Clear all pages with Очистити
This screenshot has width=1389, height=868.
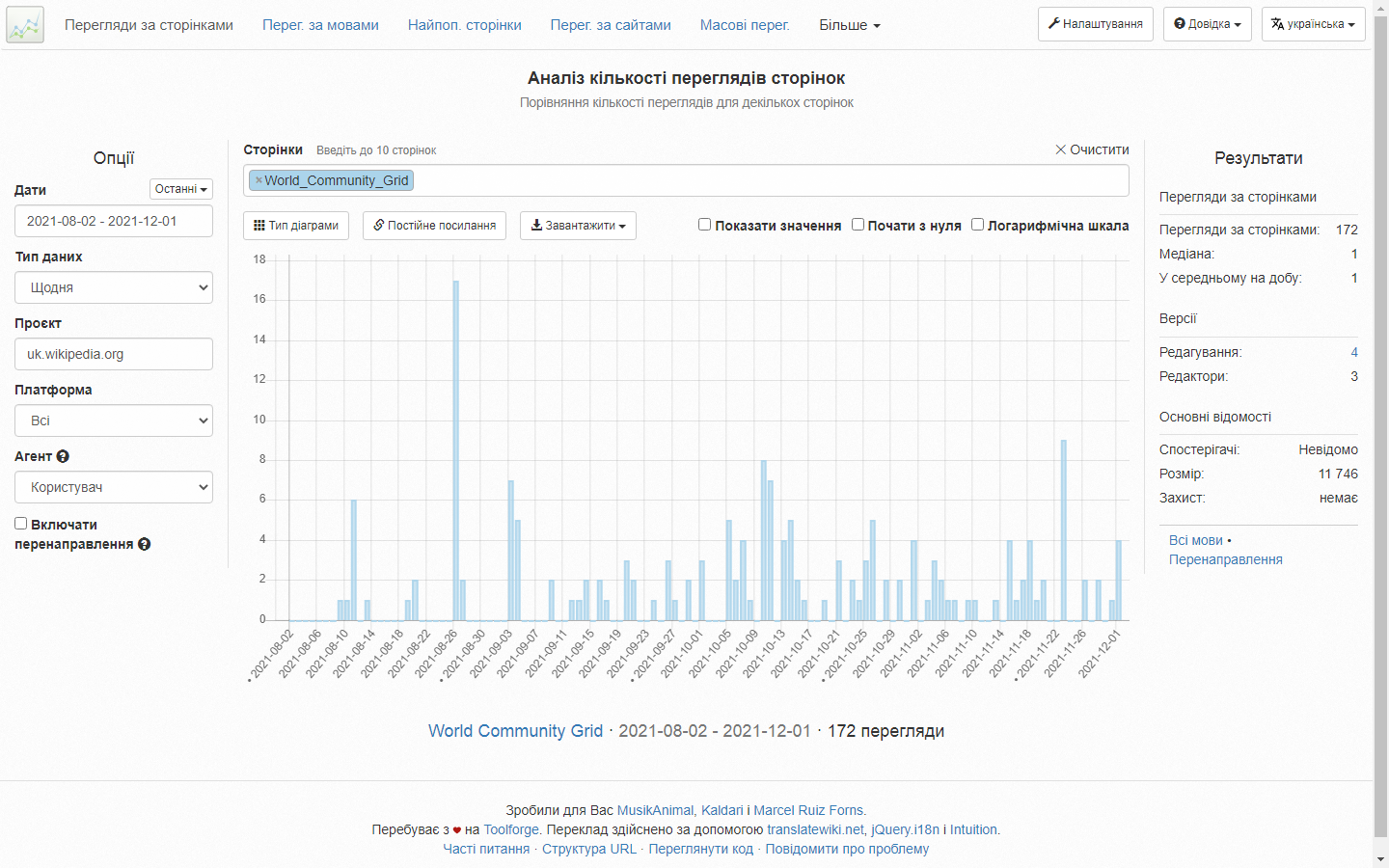point(1092,149)
